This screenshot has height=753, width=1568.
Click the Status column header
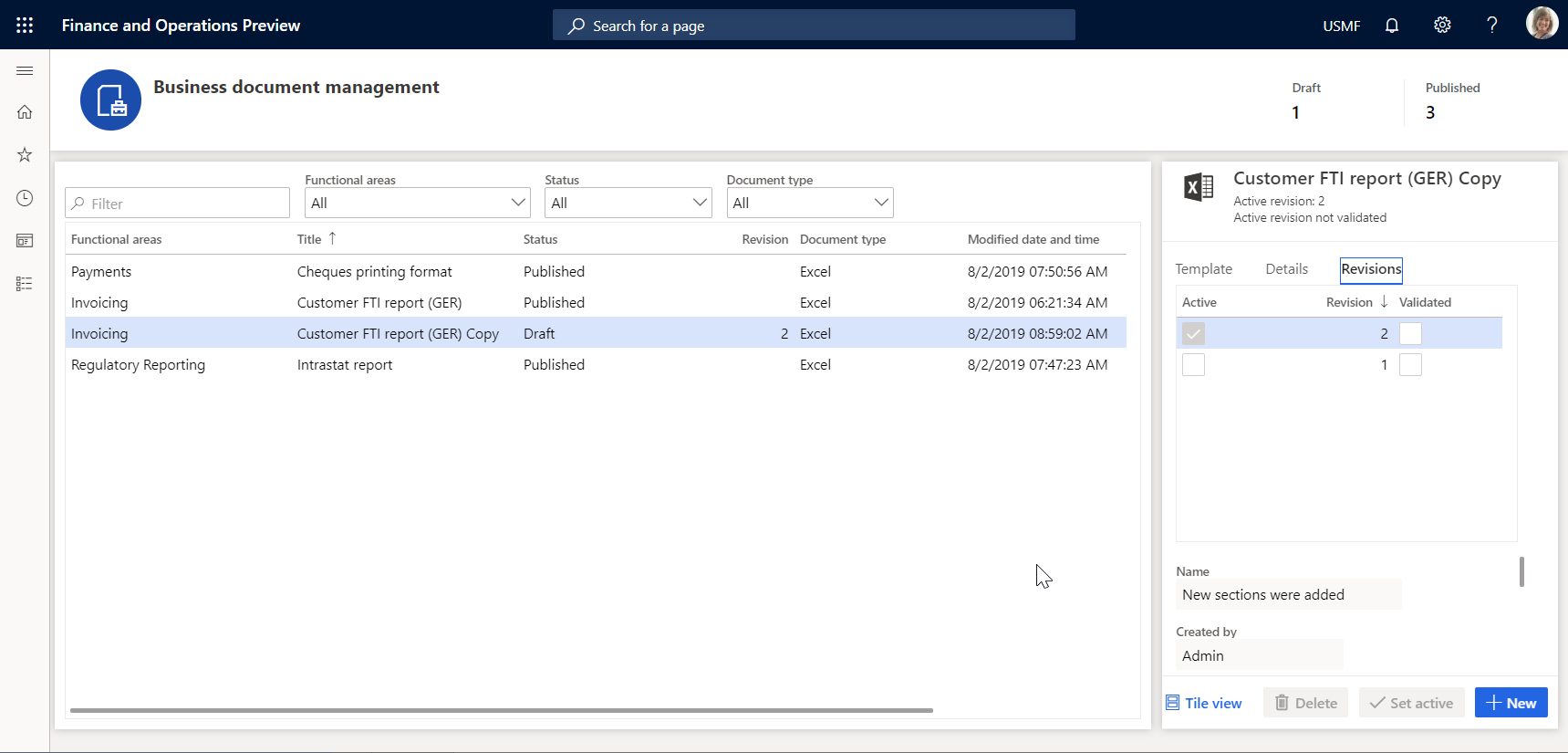pyautogui.click(x=540, y=239)
